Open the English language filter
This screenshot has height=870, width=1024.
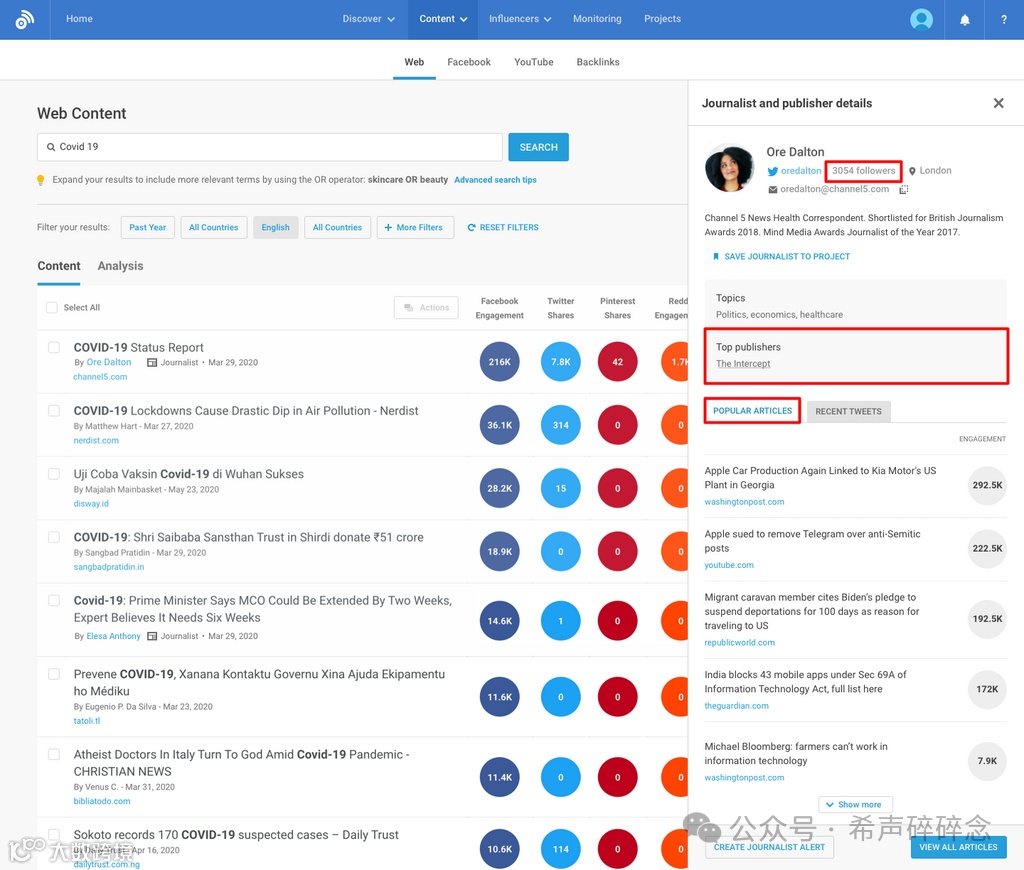[x=276, y=227]
